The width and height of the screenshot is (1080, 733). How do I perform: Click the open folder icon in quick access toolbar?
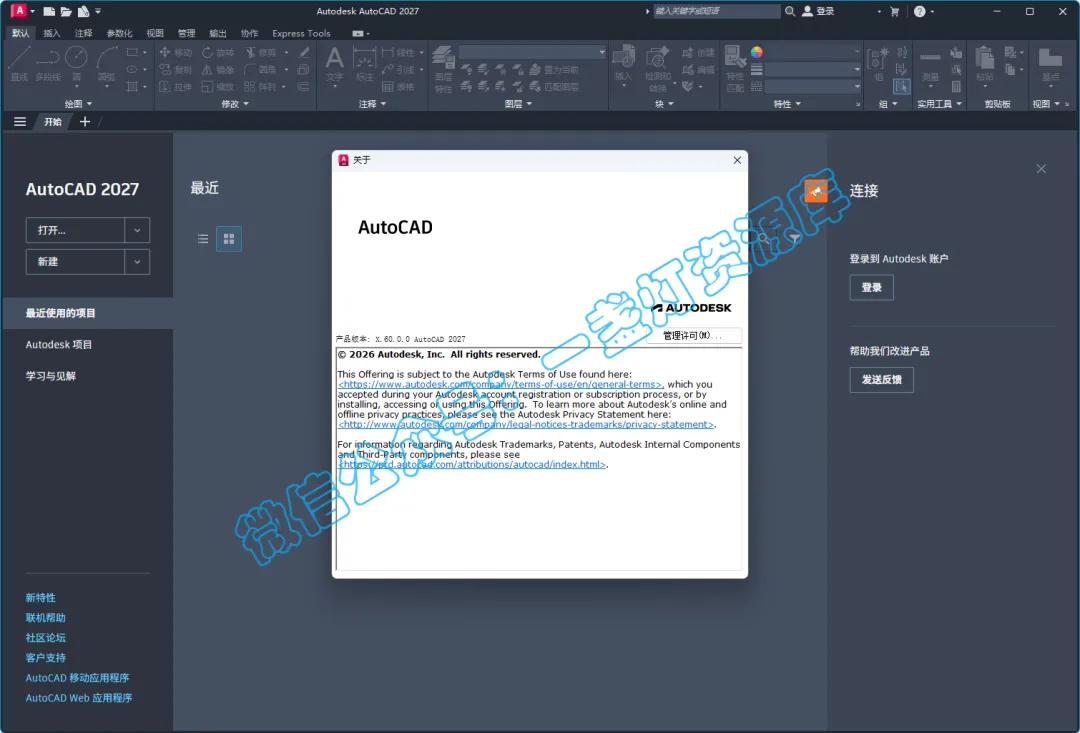coord(66,11)
